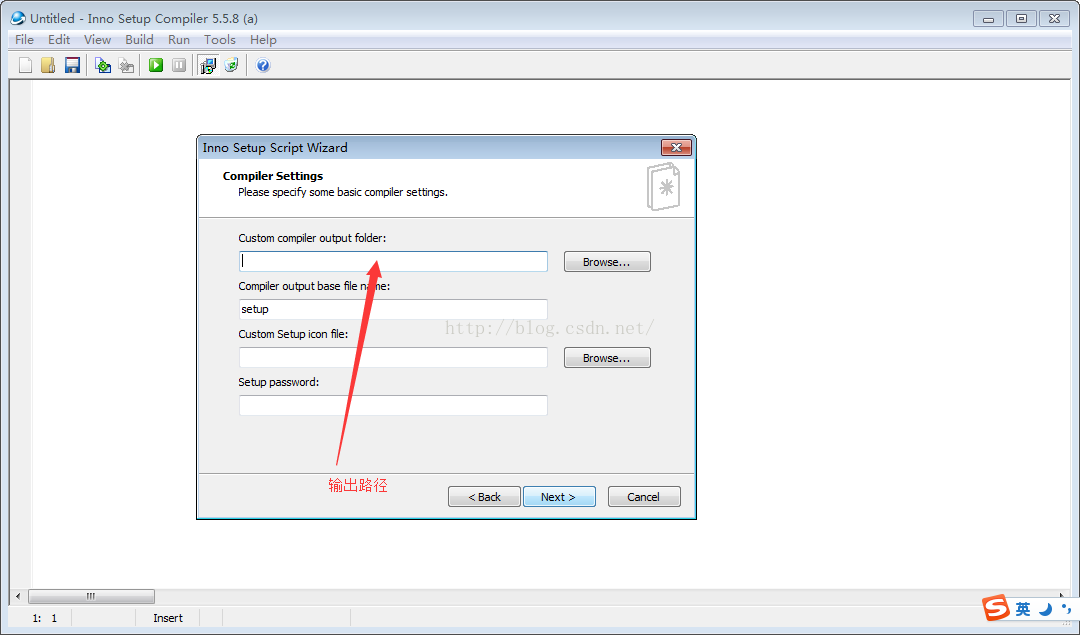The width and height of the screenshot is (1080, 635).
Task: Click the output base file name field containing setup
Action: point(393,309)
